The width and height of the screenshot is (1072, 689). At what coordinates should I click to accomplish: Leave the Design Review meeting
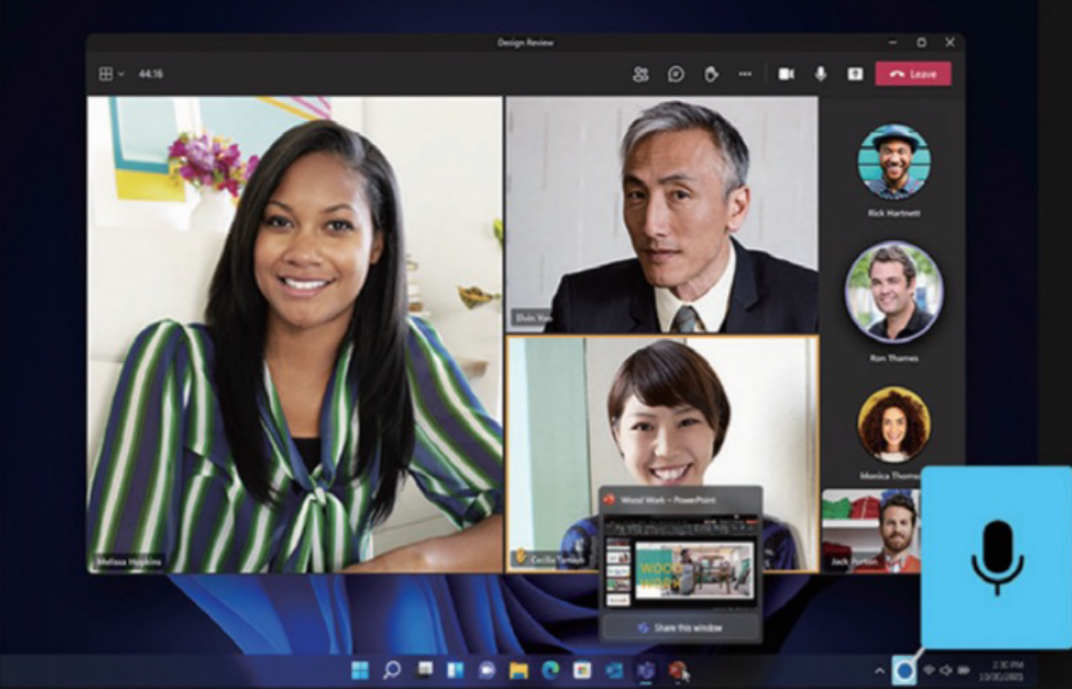912,74
